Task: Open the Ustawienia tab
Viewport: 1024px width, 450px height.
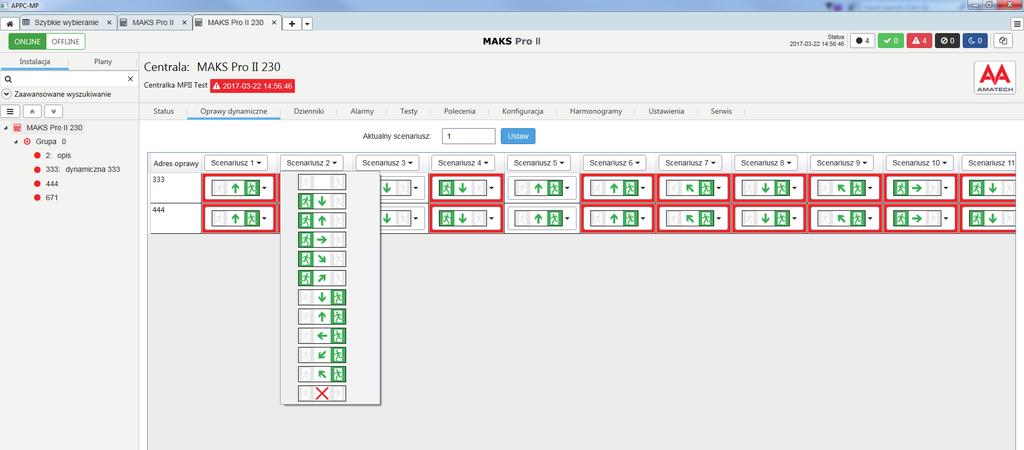Action: click(666, 111)
